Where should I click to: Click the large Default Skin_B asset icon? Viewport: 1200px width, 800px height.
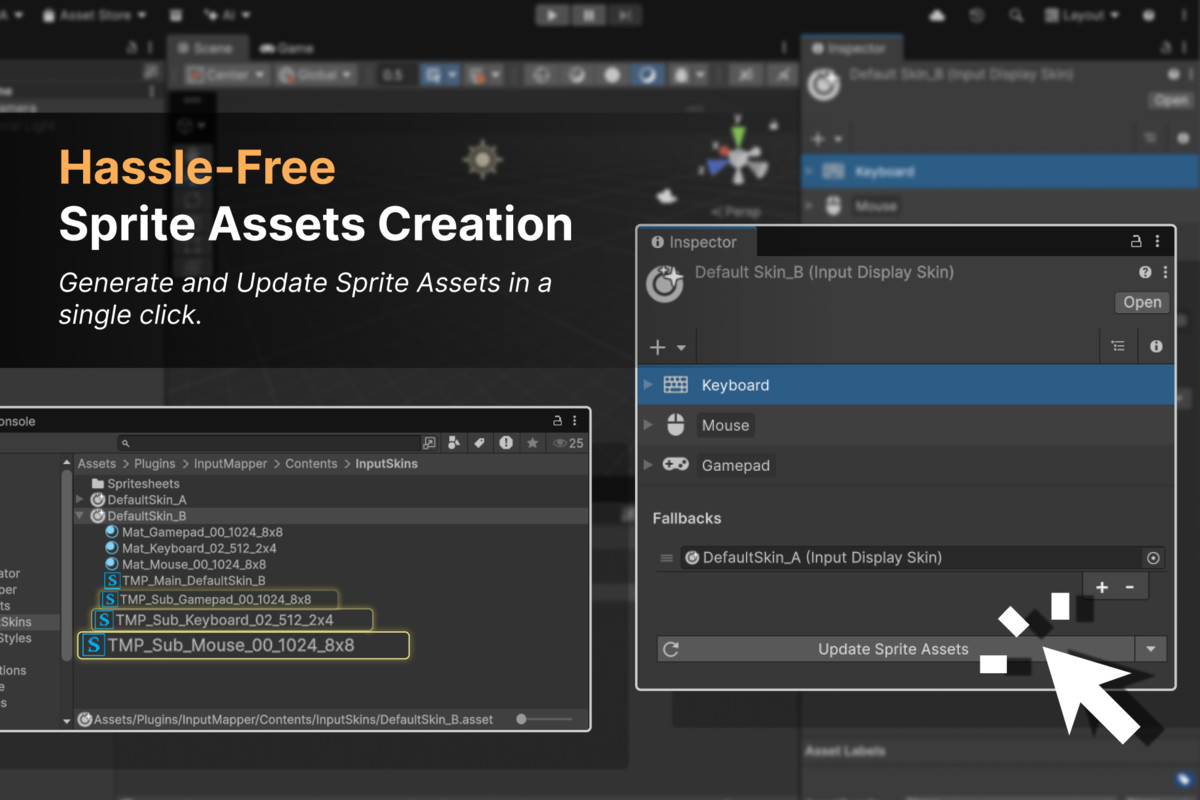coord(664,285)
